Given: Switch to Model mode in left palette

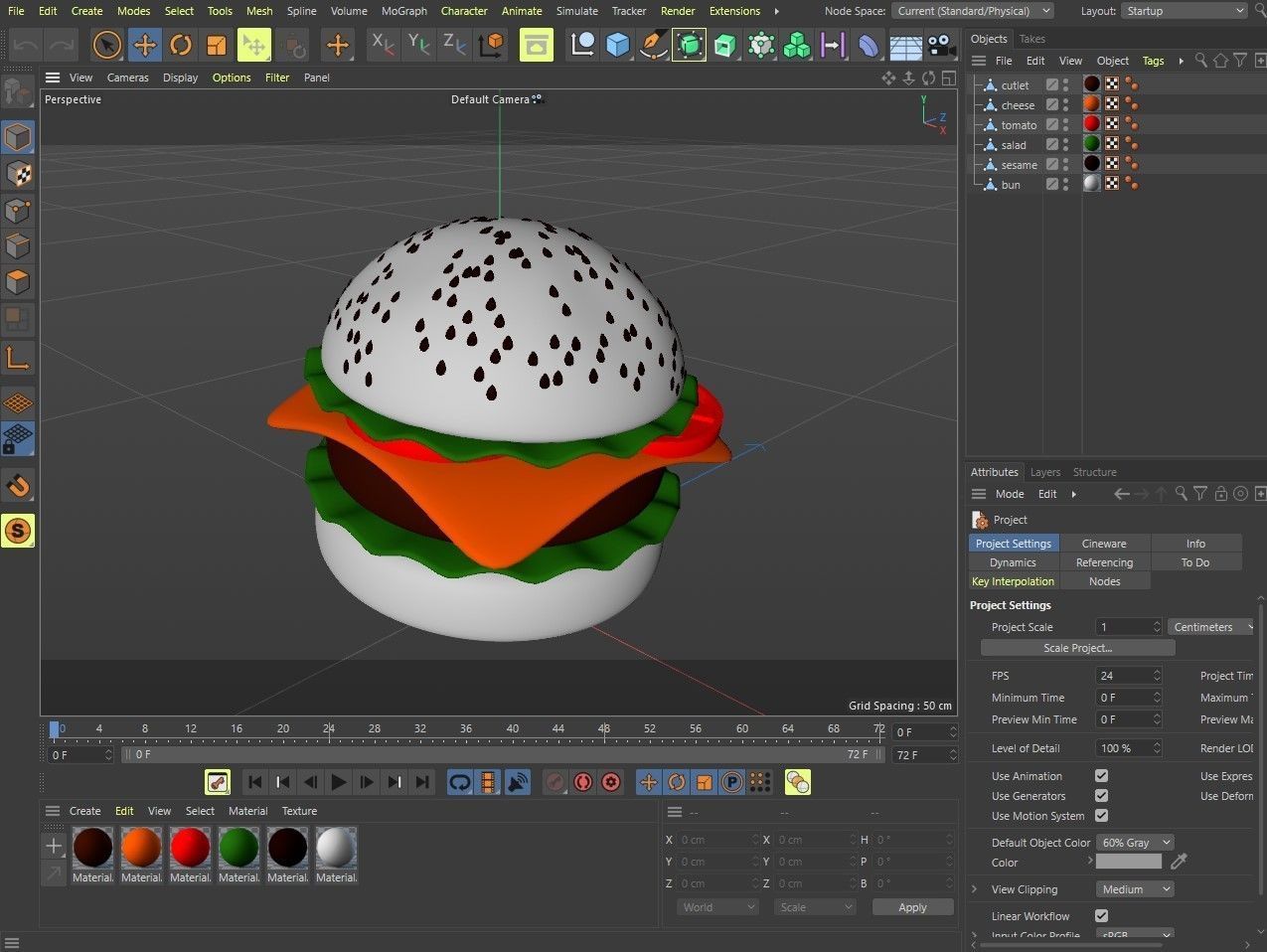Looking at the screenshot, I should coord(18,136).
